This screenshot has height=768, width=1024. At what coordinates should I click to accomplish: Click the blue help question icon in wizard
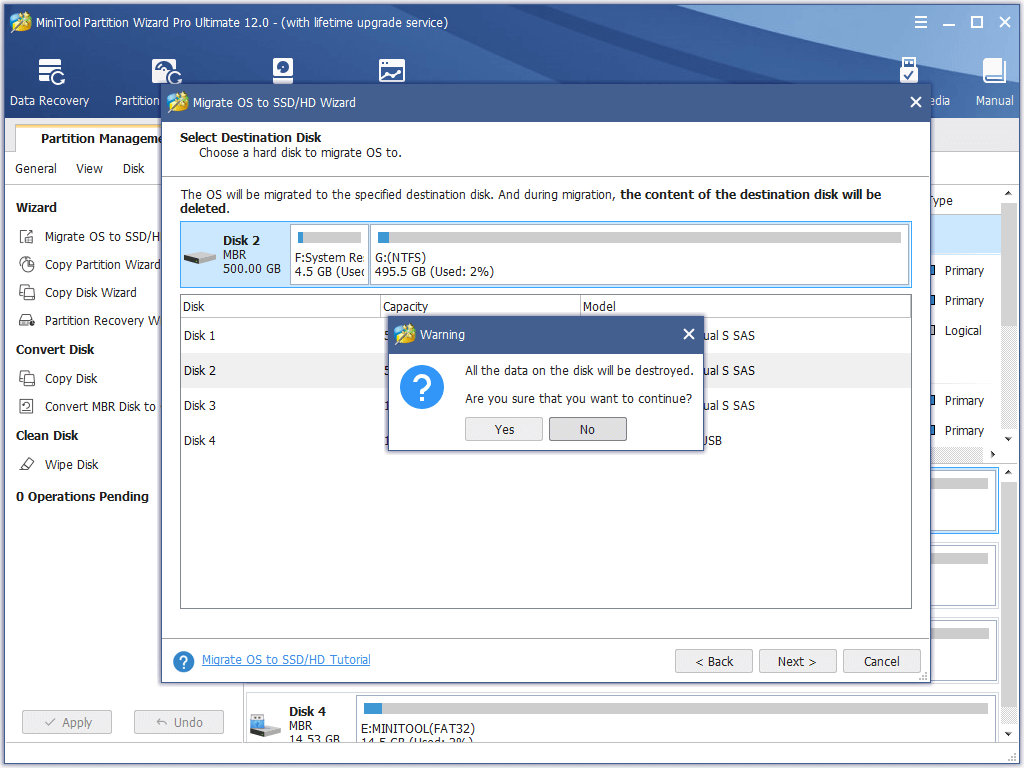184,662
